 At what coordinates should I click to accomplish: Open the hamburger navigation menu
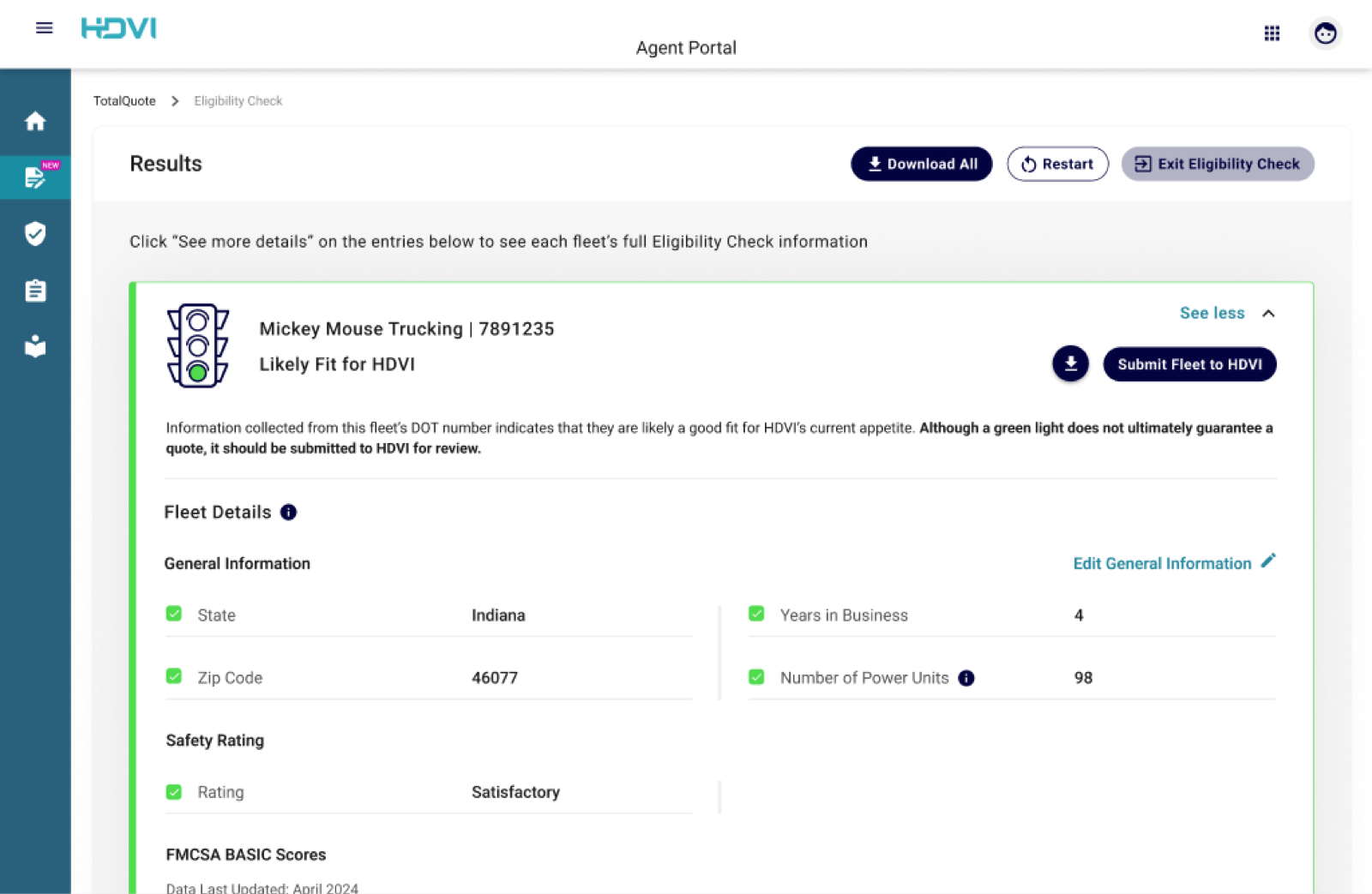tap(44, 28)
